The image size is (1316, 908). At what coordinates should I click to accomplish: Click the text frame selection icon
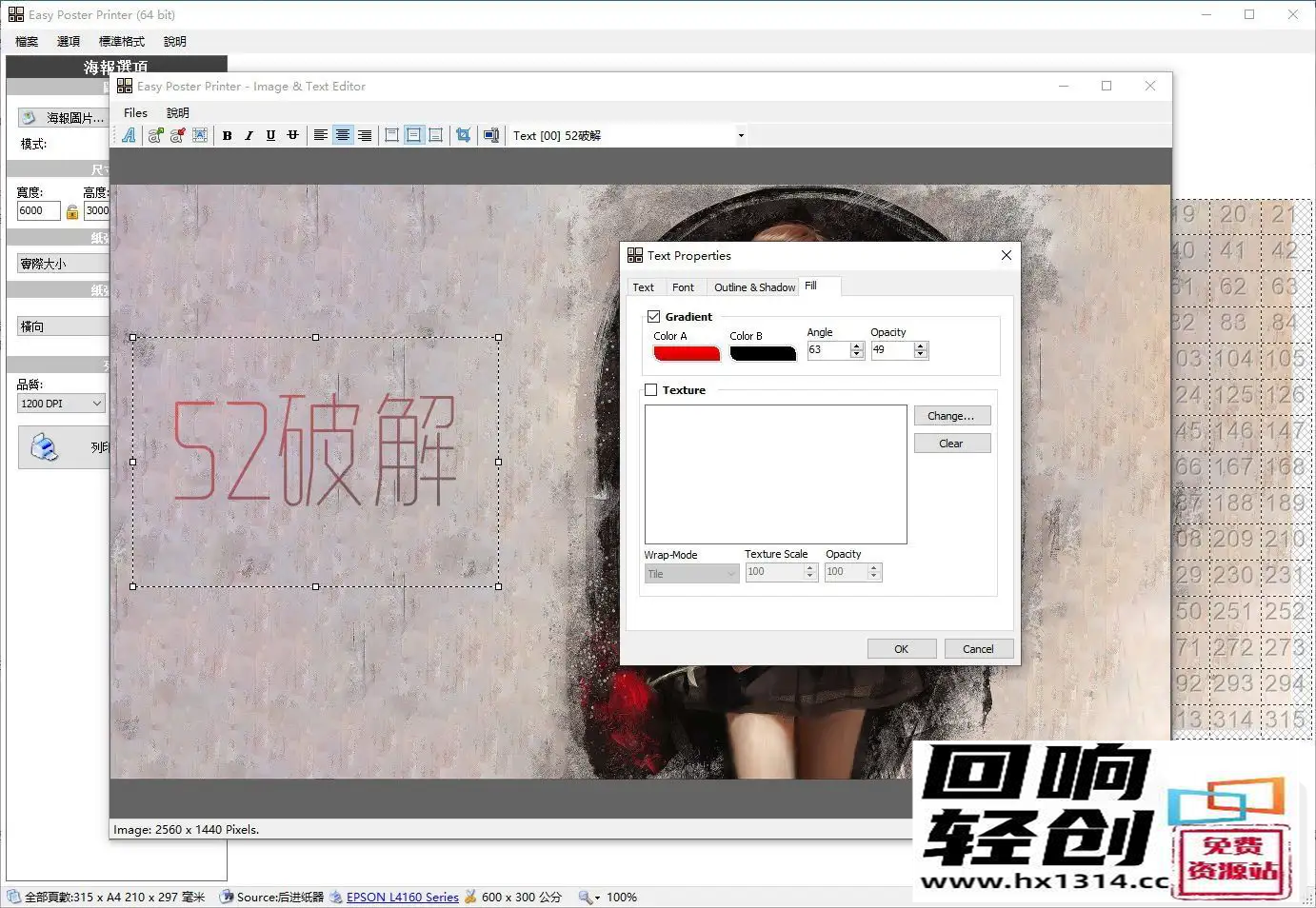coord(199,135)
